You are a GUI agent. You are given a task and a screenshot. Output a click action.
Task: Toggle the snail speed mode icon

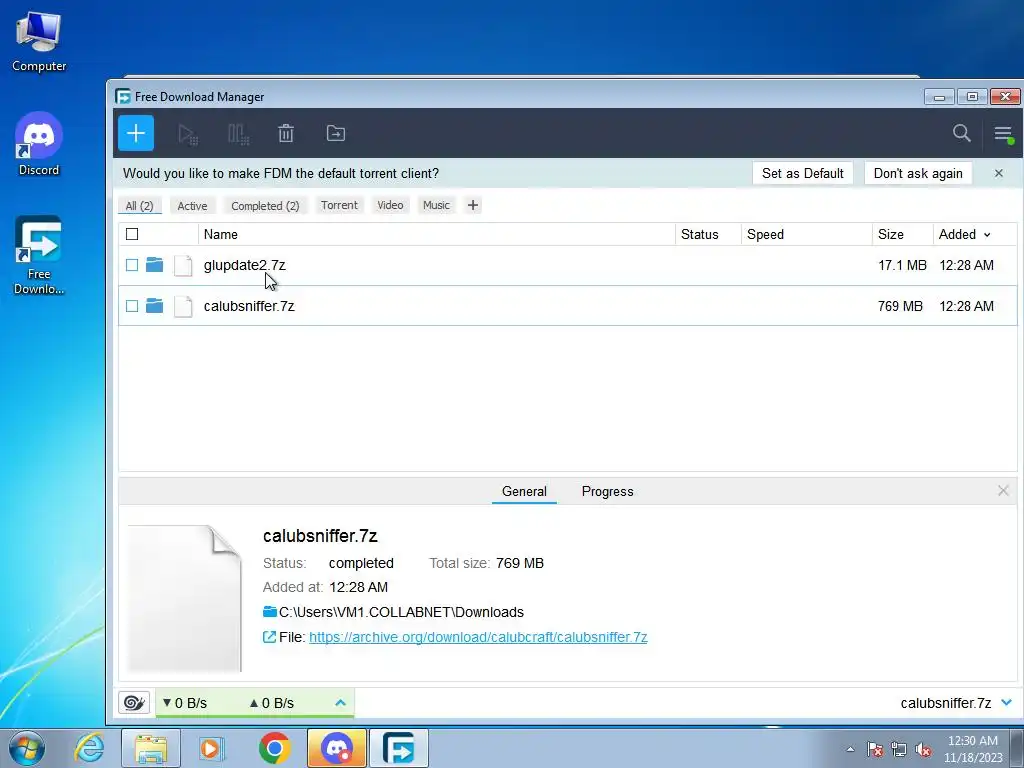tap(134, 703)
